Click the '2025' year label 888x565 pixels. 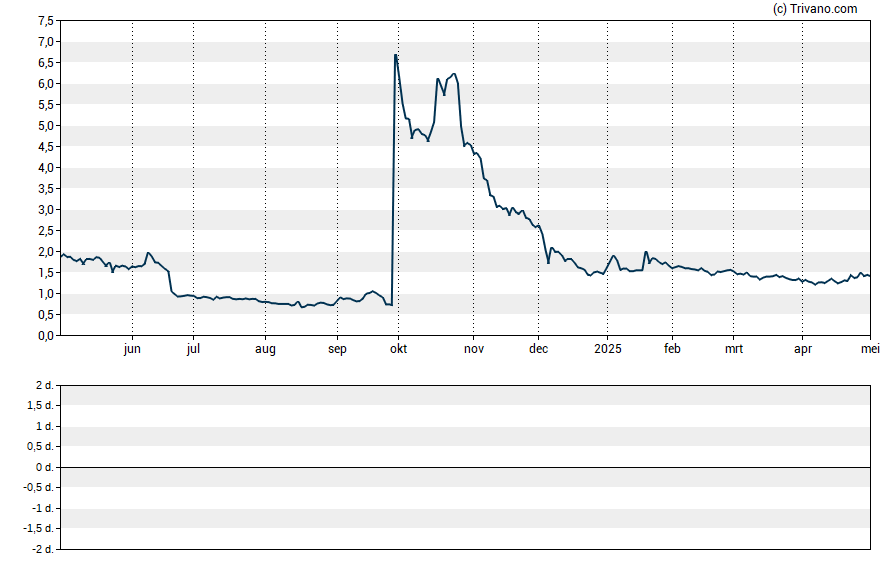tap(608, 349)
